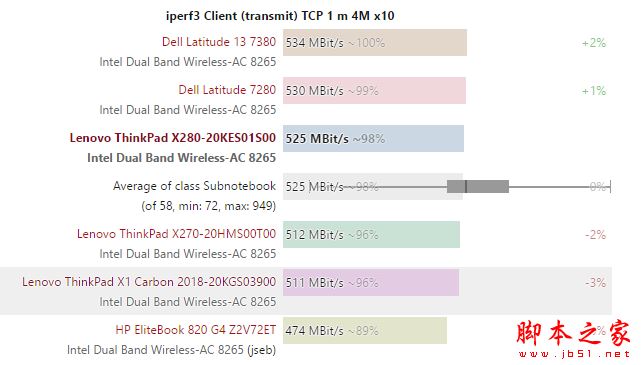This screenshot has width=642, height=365.
Task: Click the olive 474 MBit/s bar
Action: [365, 331]
